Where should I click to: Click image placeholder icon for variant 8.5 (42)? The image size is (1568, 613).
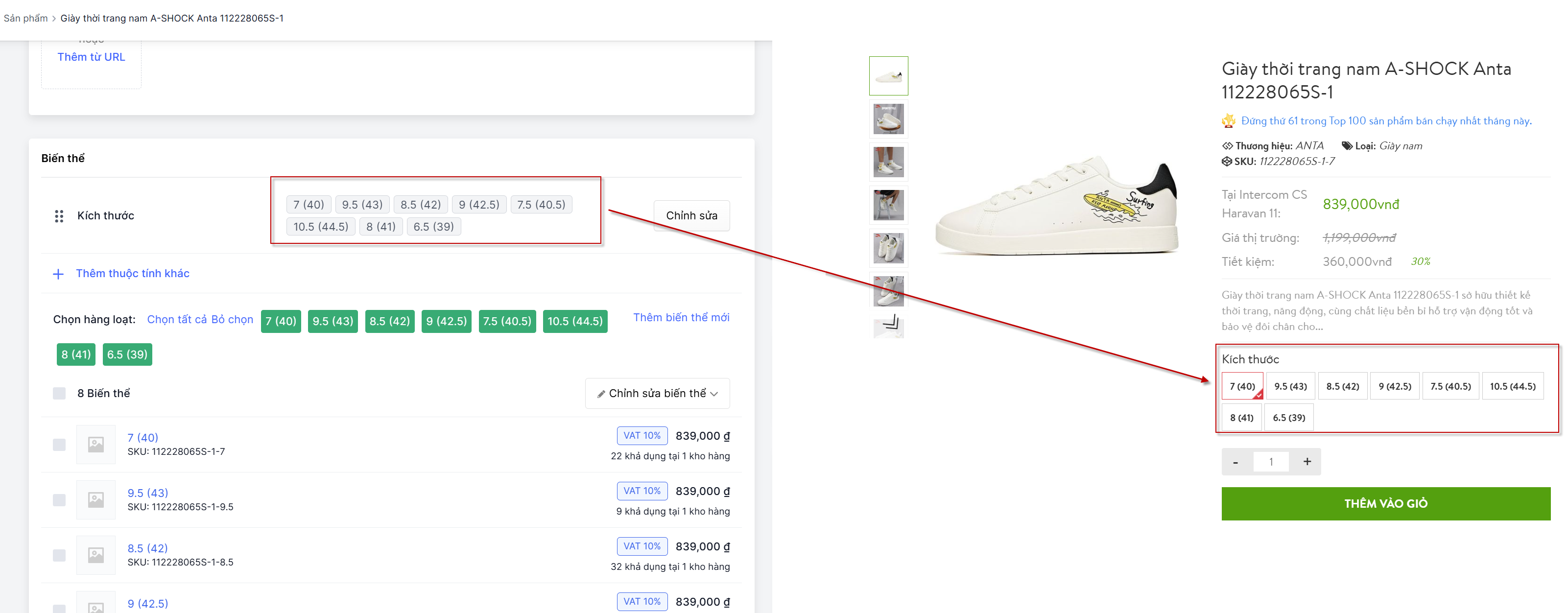coord(95,555)
